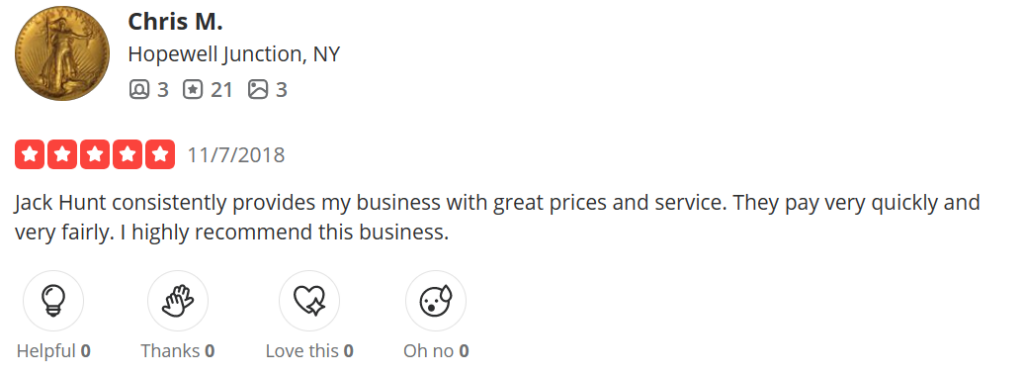The height and width of the screenshot is (375, 1024).
Task: Click the number 21 beside reviews icon
Action: pyautogui.click(x=222, y=90)
